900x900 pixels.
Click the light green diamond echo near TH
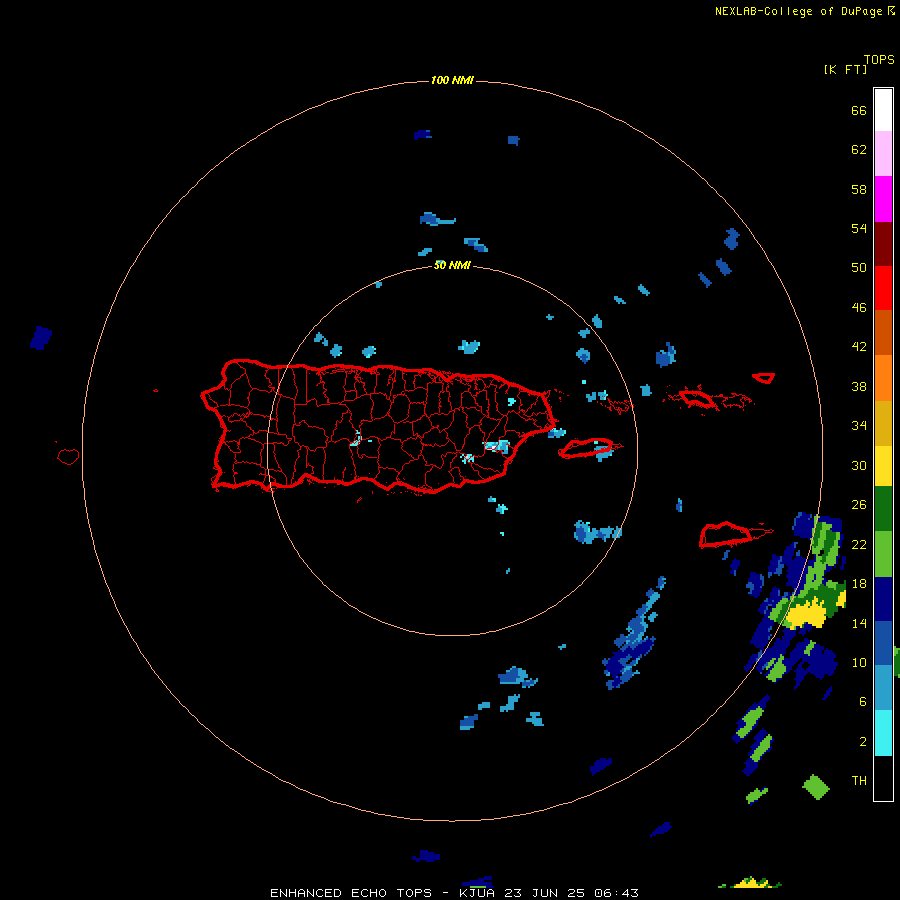pyautogui.click(x=816, y=787)
